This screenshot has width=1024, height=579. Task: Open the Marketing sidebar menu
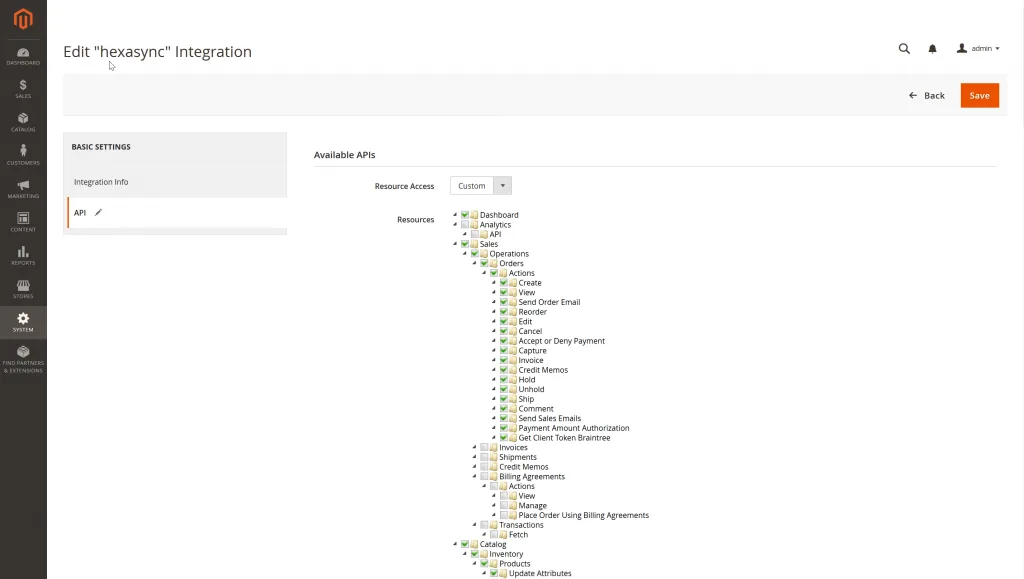click(23, 189)
